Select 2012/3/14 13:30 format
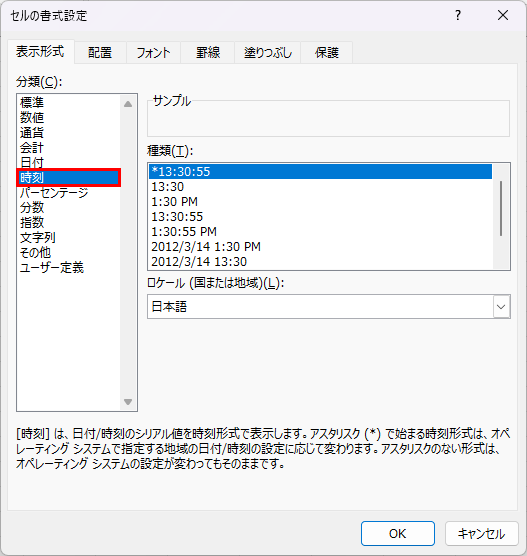The height and width of the screenshot is (556, 527). tap(321, 262)
